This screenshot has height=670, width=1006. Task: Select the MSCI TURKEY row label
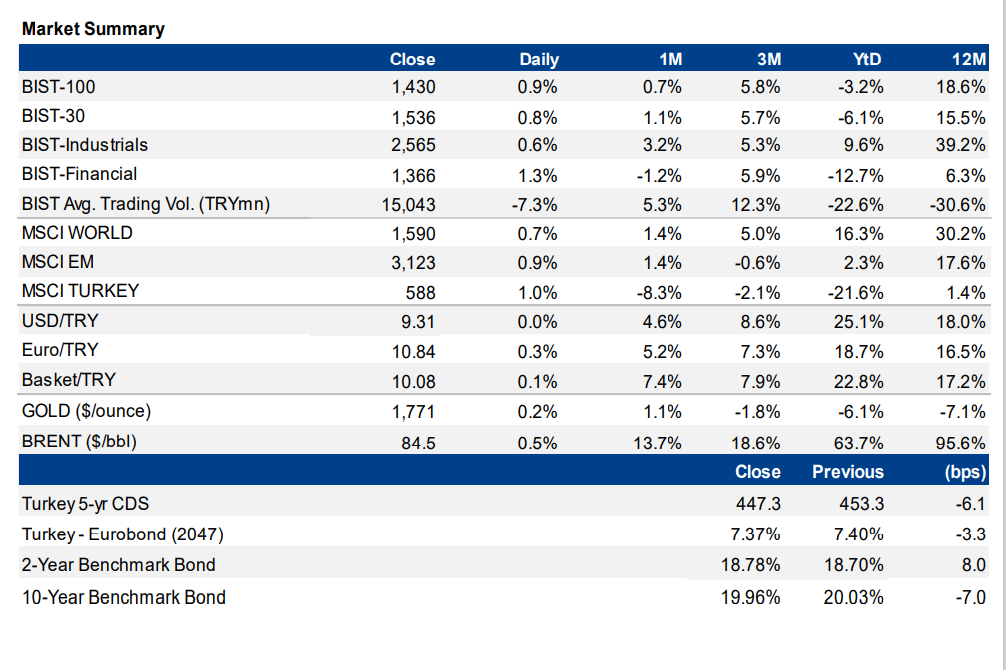[x=80, y=291]
